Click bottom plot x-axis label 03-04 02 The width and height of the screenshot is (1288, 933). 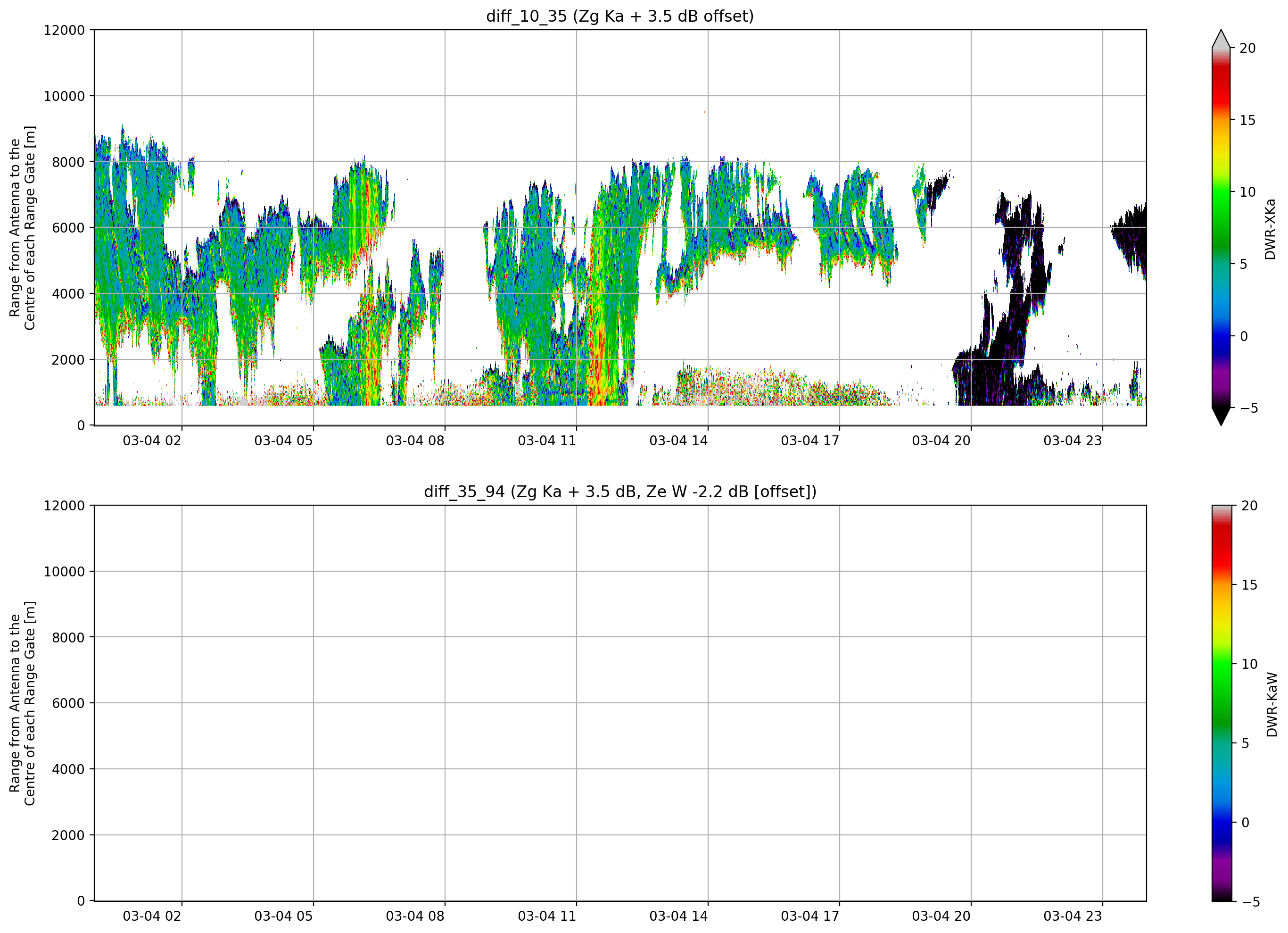coord(152,916)
